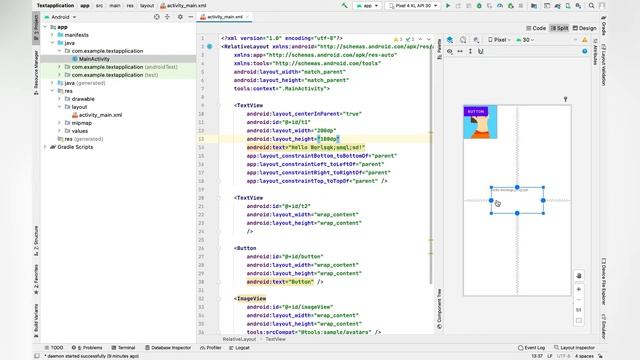The height and width of the screenshot is (360, 640).
Task: Open the app run configuration dropdown
Action: pos(367,6)
